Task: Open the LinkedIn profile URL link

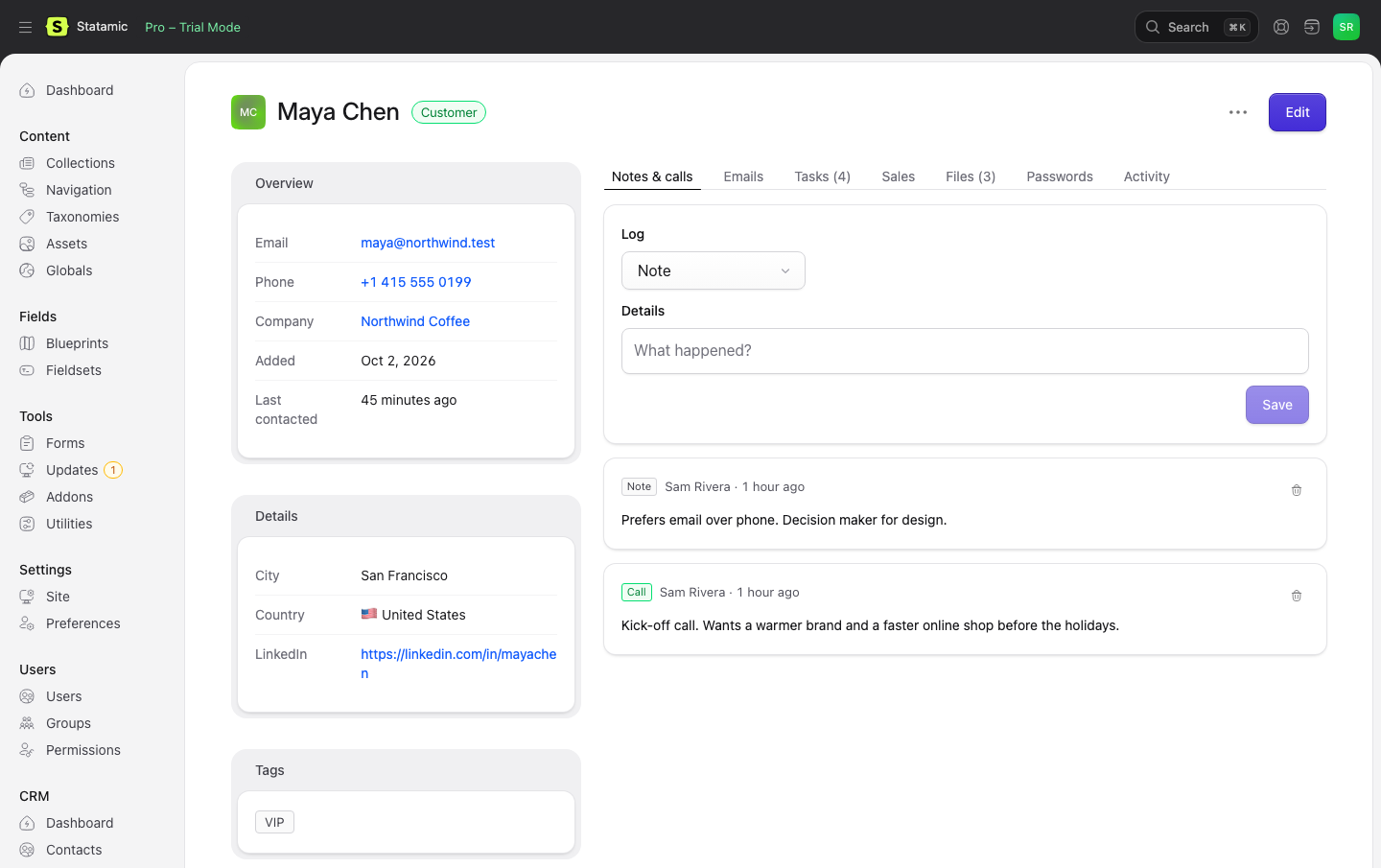Action: coord(458,664)
